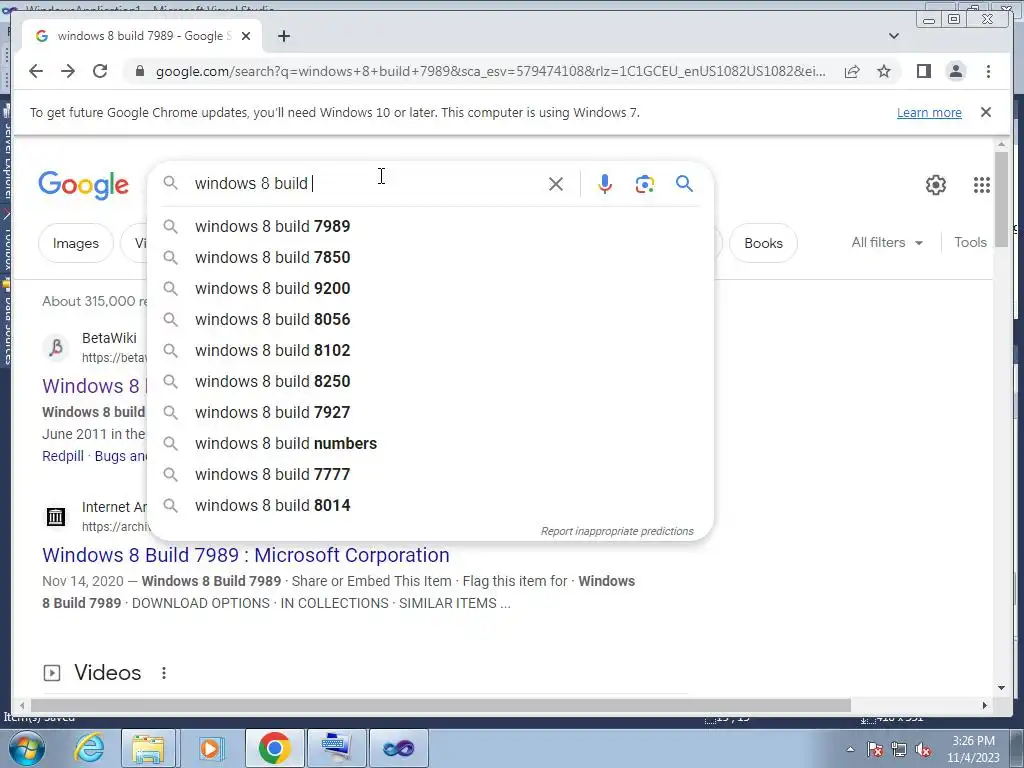Open the site information lock icon
Viewport: 1024px width, 768px height.
click(x=139, y=71)
